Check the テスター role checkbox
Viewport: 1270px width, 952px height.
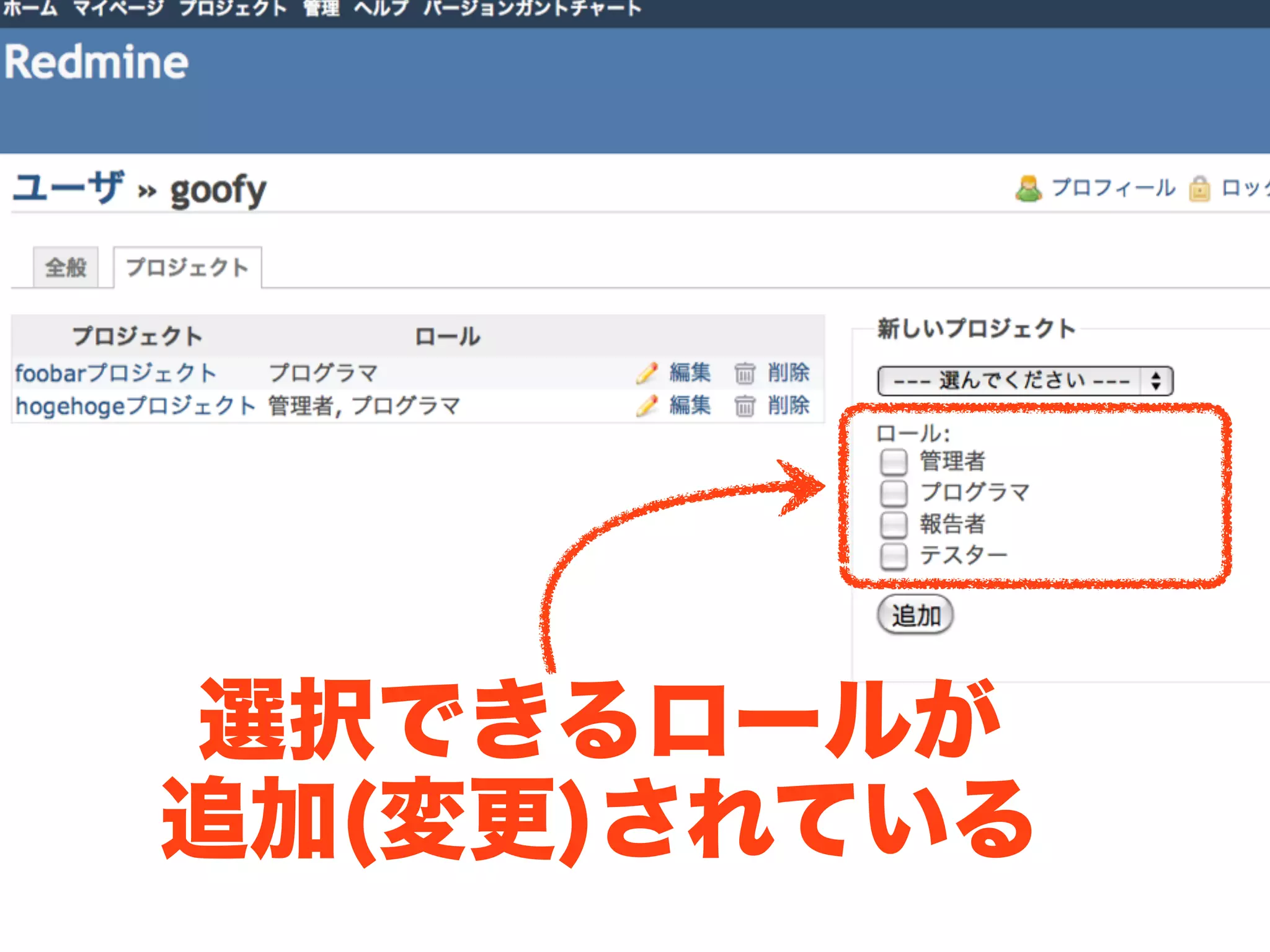pos(894,557)
